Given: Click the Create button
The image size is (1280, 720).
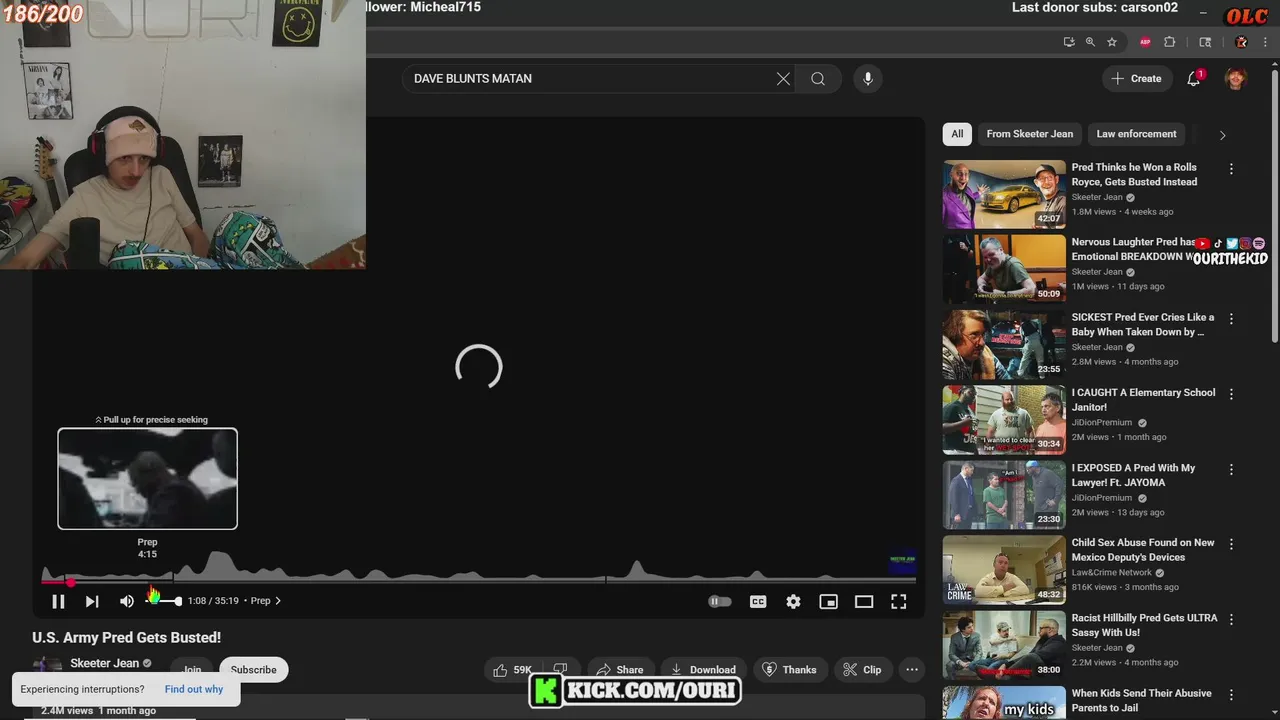Looking at the screenshot, I should [1136, 79].
